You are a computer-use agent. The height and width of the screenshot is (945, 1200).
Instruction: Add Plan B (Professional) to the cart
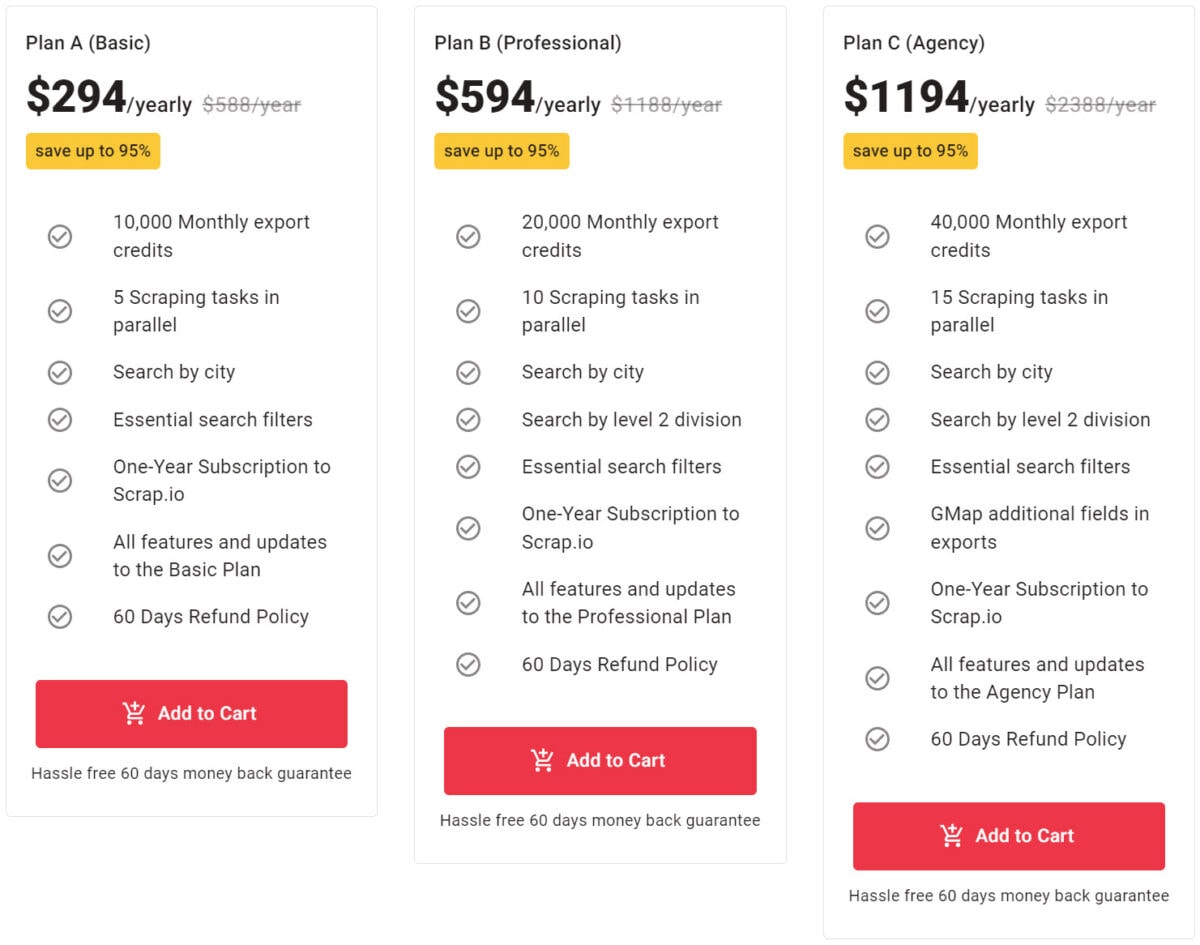(600, 760)
